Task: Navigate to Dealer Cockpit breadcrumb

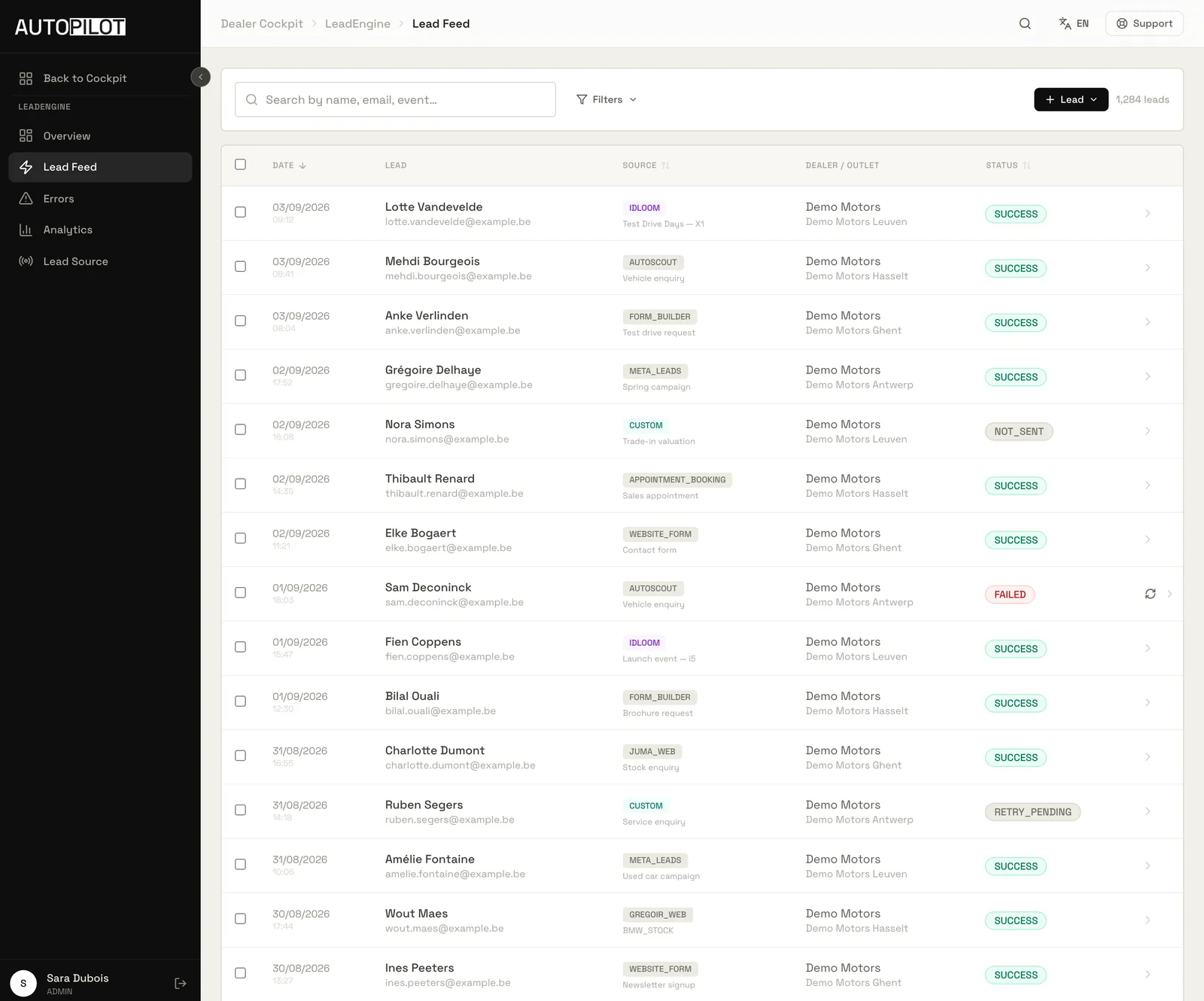Action: point(262,23)
